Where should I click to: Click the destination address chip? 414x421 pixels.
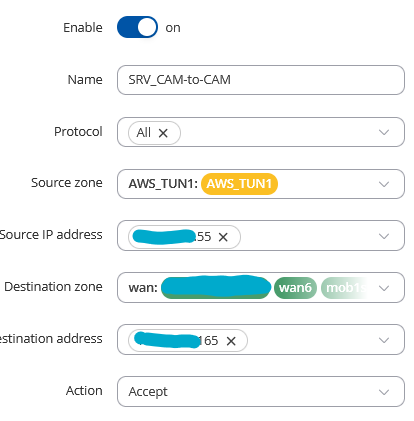tap(188, 341)
